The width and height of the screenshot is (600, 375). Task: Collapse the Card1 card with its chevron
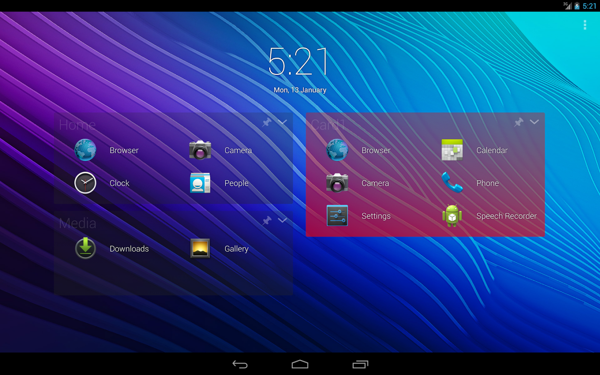tap(534, 122)
